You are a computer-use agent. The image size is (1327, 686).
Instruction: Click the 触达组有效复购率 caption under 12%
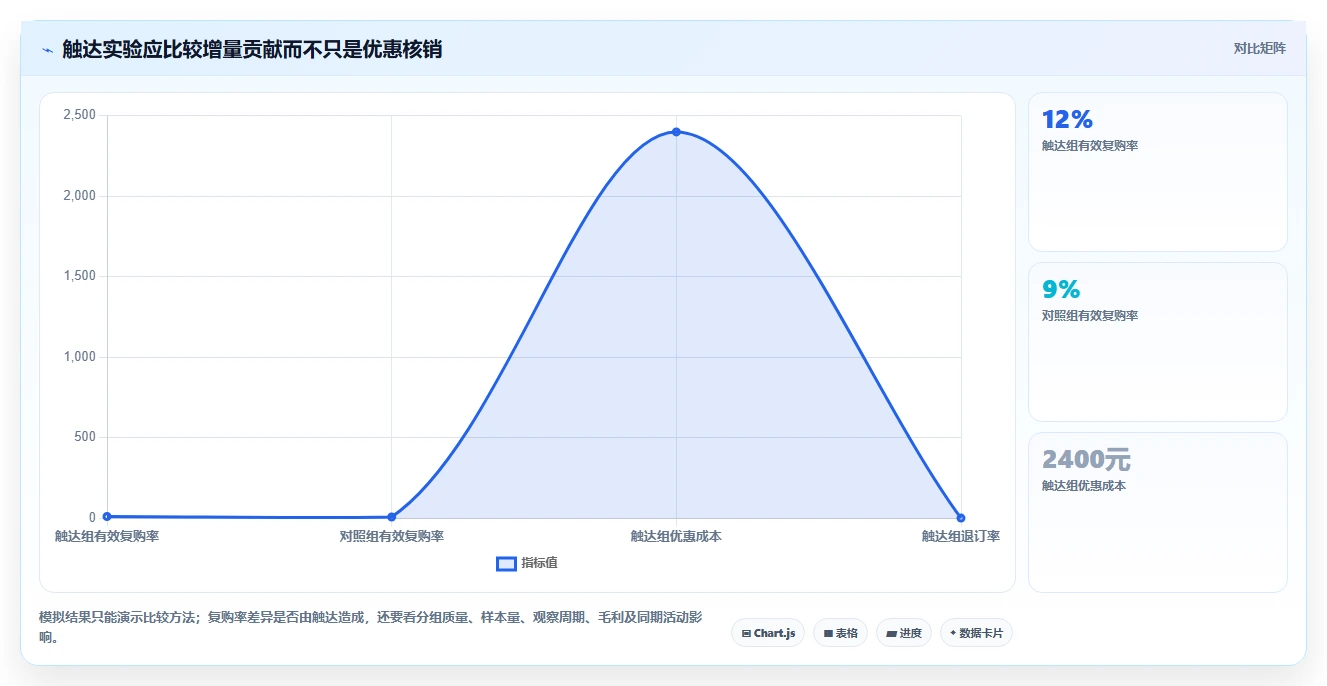click(x=1090, y=146)
